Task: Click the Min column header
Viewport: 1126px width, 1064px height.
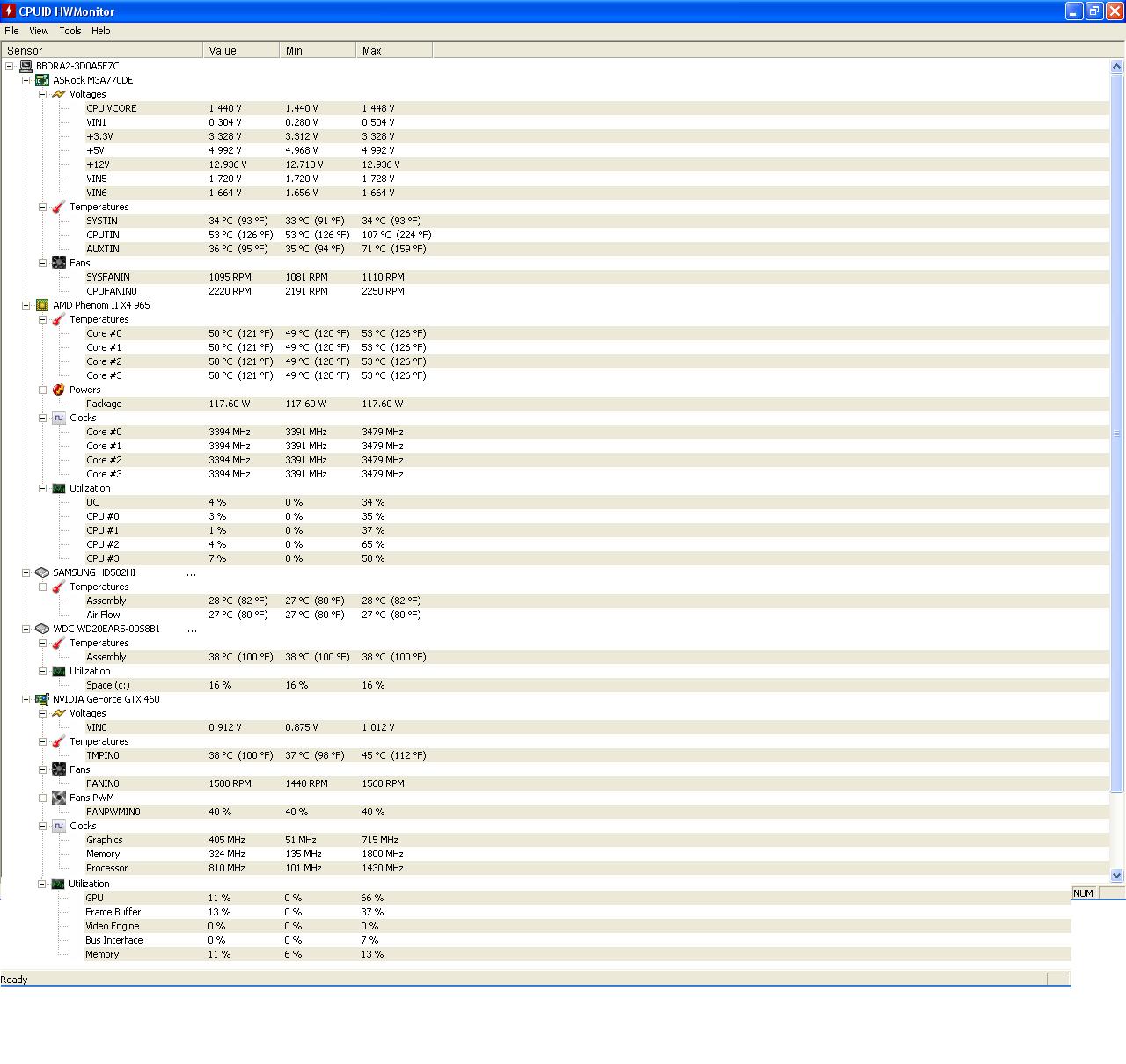Action: point(318,51)
